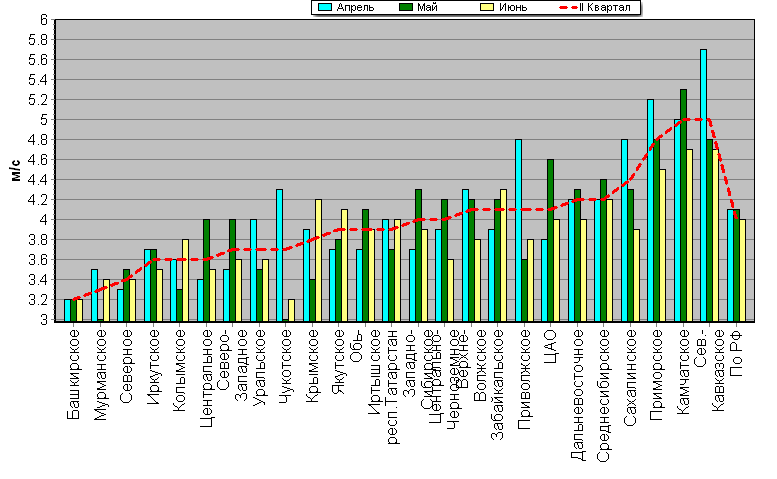Click the Крымское category label

pyautogui.click(x=312, y=368)
